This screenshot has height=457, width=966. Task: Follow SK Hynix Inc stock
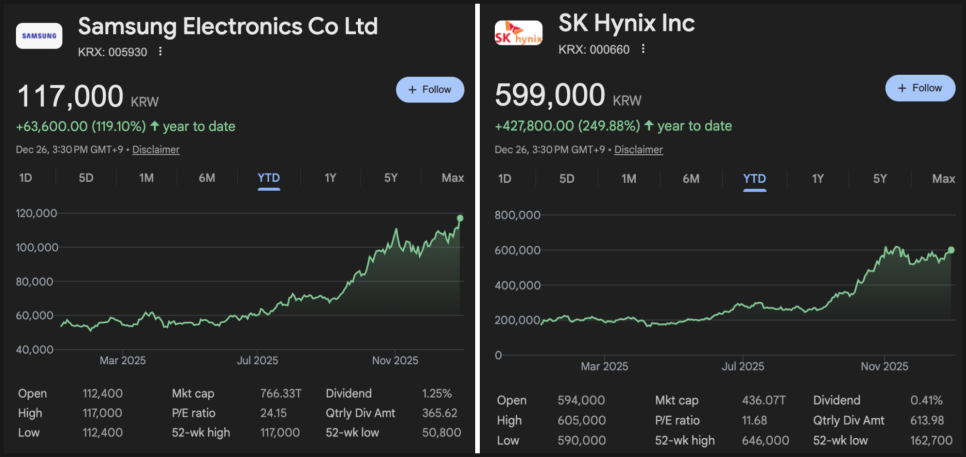pyautogui.click(x=913, y=88)
